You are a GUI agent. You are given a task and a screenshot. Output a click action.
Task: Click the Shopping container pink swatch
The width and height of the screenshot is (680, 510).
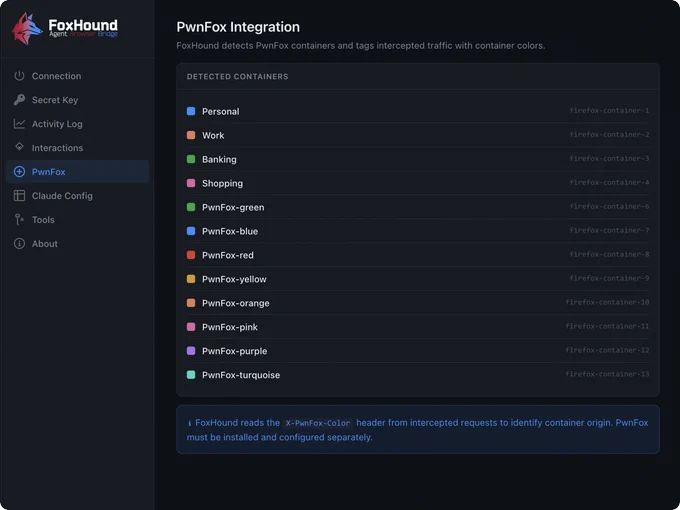tap(191, 183)
